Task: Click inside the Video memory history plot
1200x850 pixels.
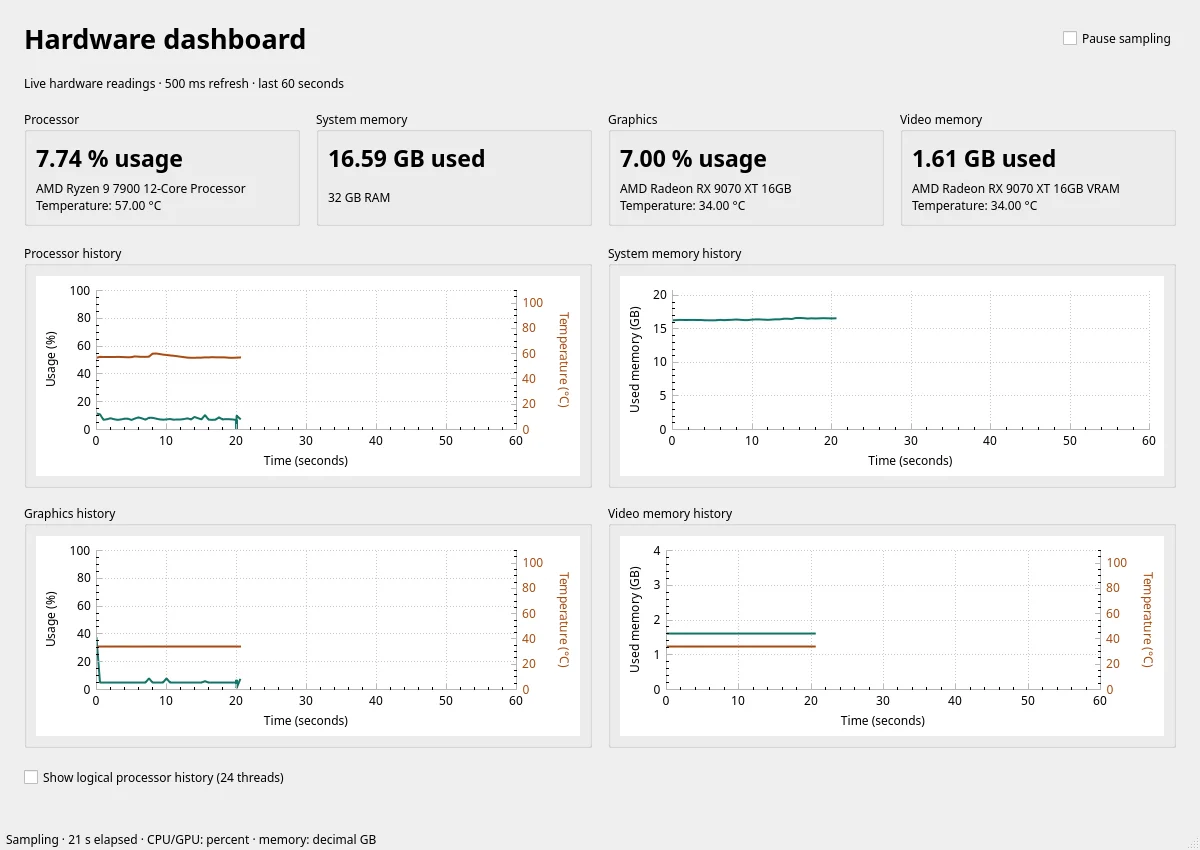Action: point(883,620)
